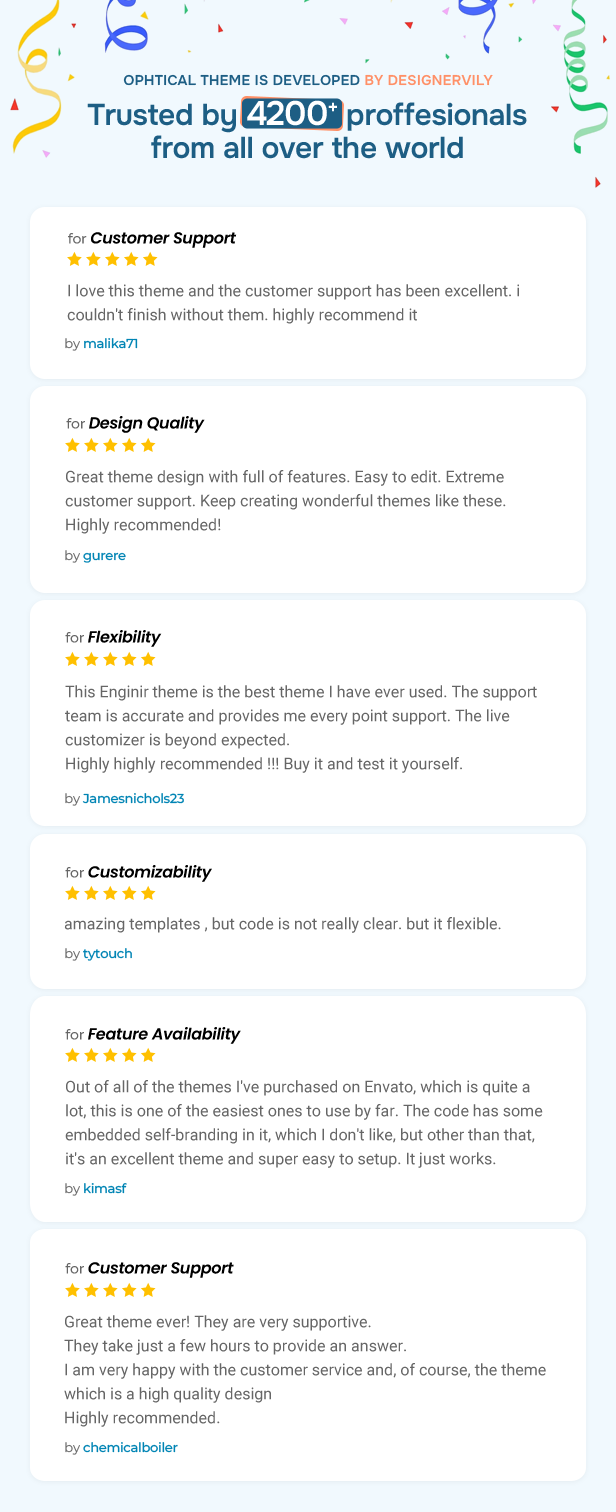Open kimasf's reviewer profile

click(x=104, y=1188)
